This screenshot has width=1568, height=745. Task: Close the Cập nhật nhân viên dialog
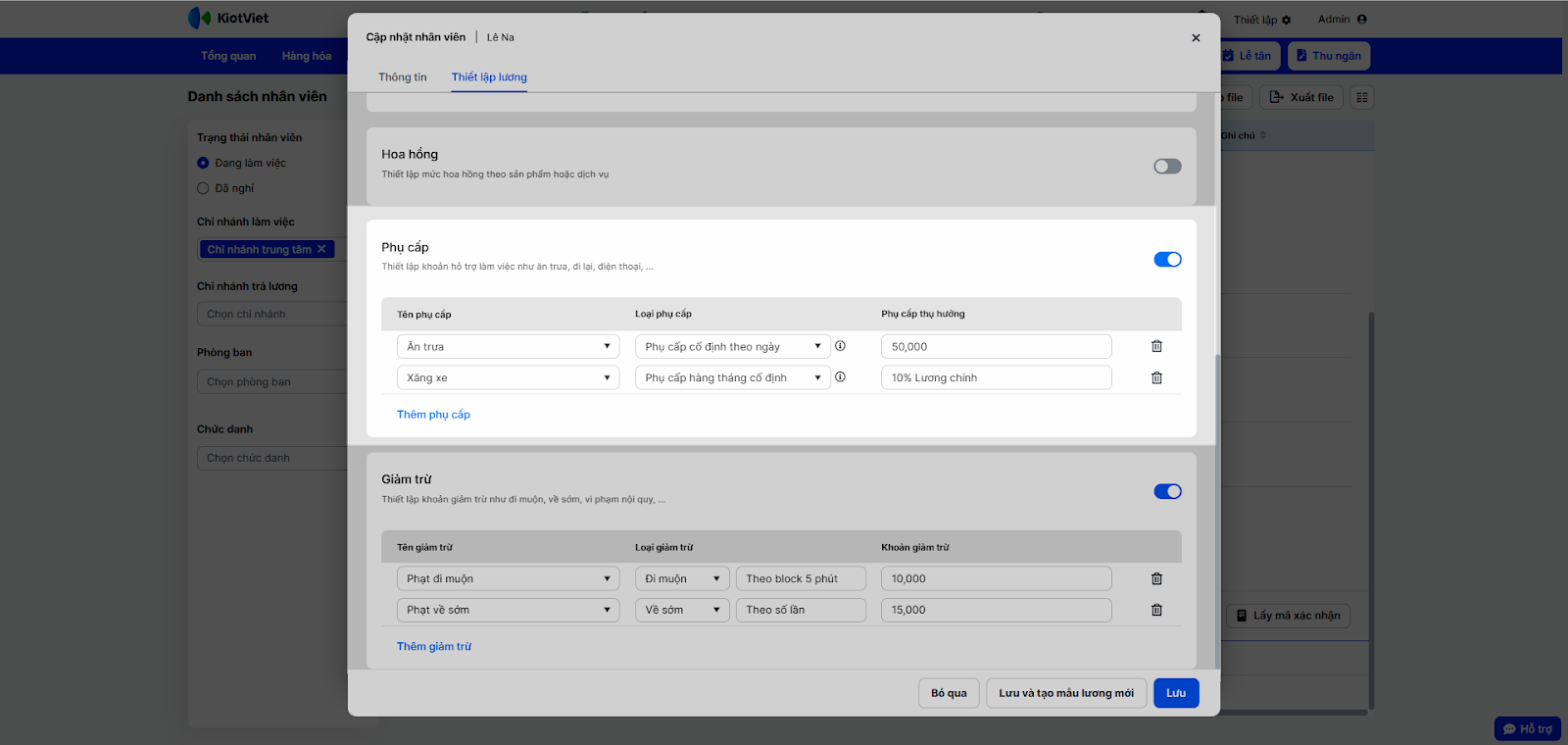[1196, 38]
